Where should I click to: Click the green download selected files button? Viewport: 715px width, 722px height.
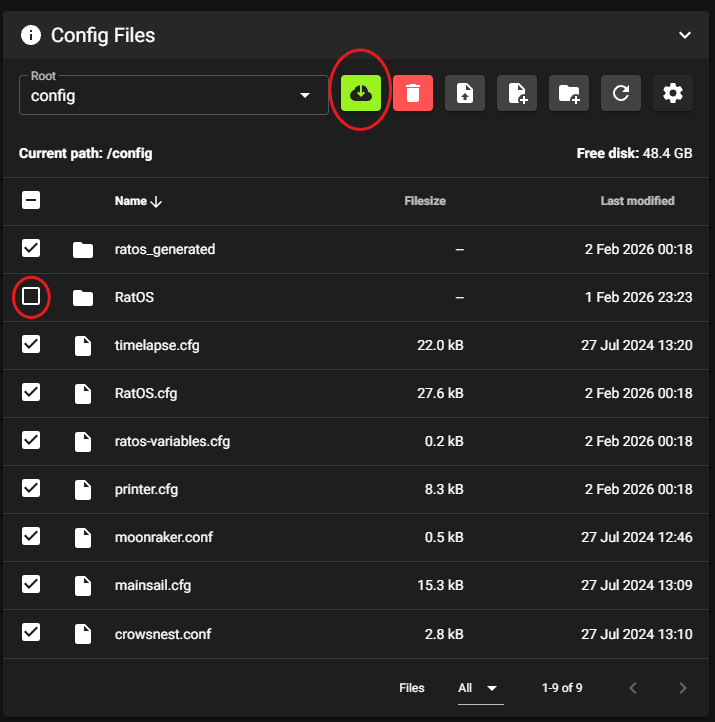360,93
